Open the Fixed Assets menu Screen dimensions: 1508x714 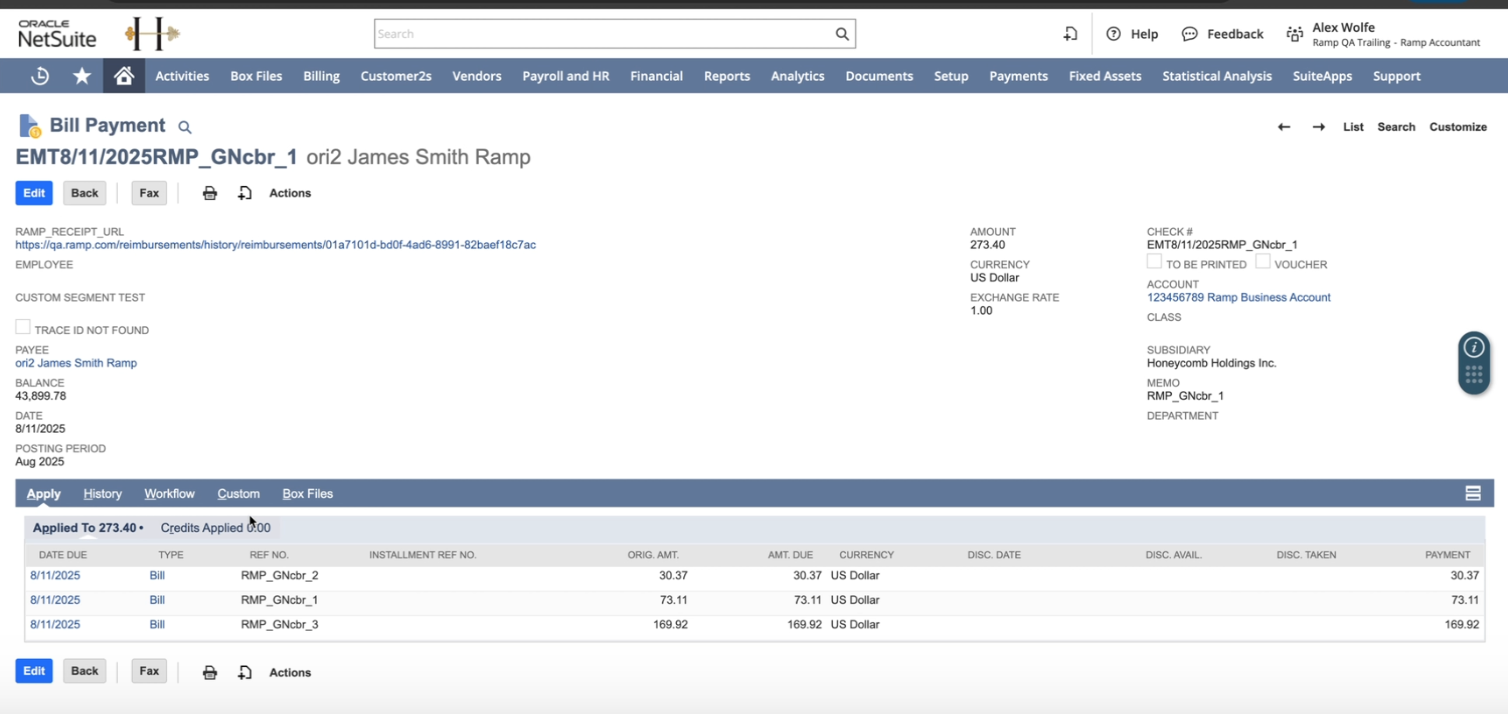pyautogui.click(x=1105, y=76)
